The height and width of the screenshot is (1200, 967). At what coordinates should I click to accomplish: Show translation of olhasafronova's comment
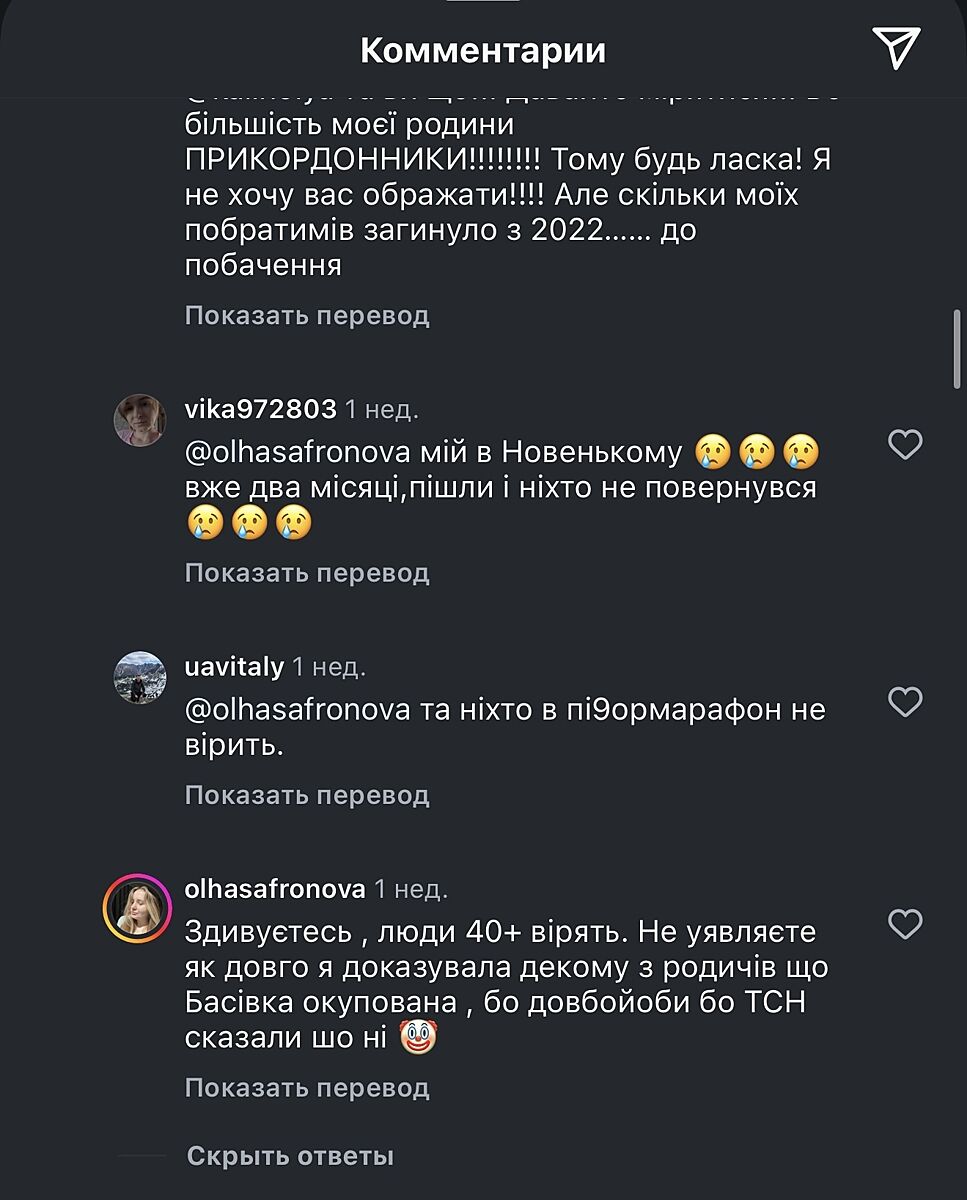coord(307,1087)
